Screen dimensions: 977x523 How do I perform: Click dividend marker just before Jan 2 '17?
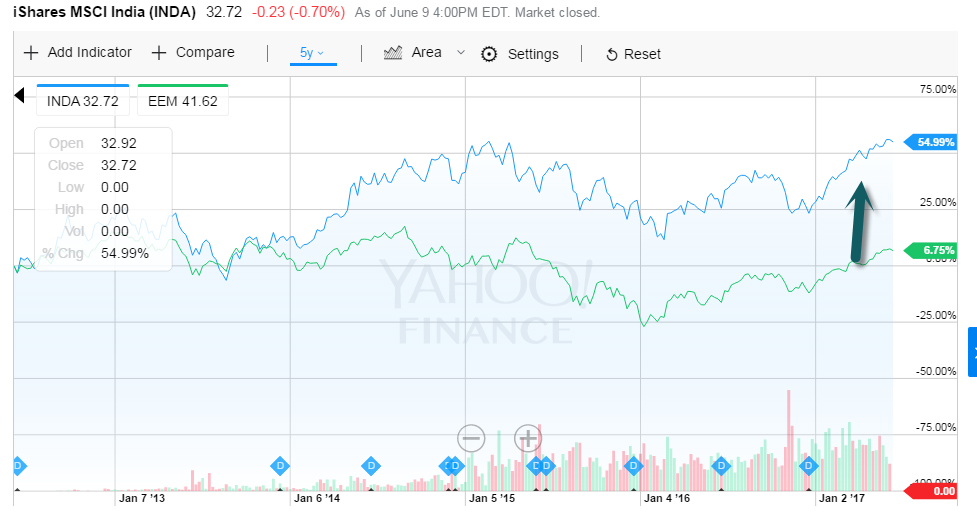[809, 466]
